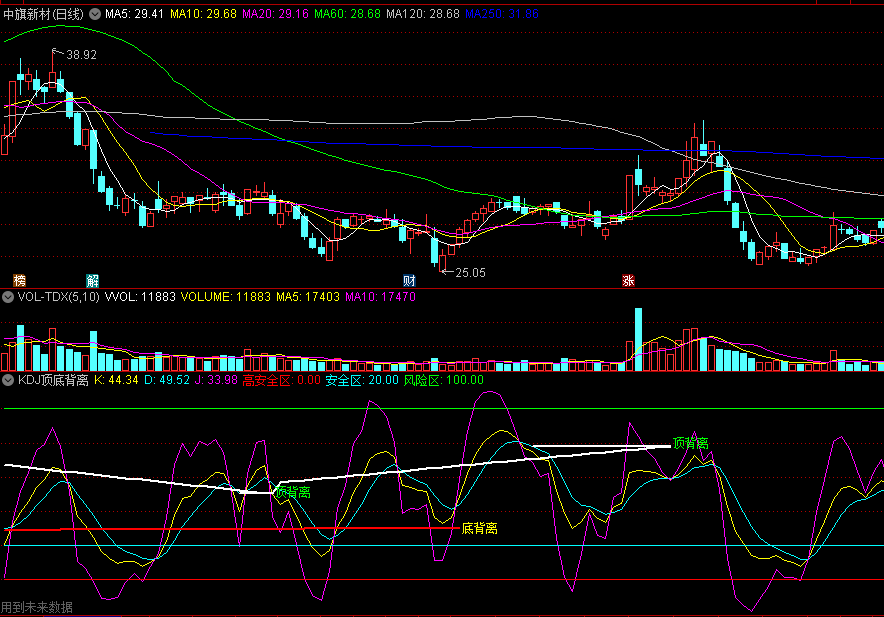Select the MA20: 29.16 label
Viewport: 884px width, 617px height.
(276, 14)
